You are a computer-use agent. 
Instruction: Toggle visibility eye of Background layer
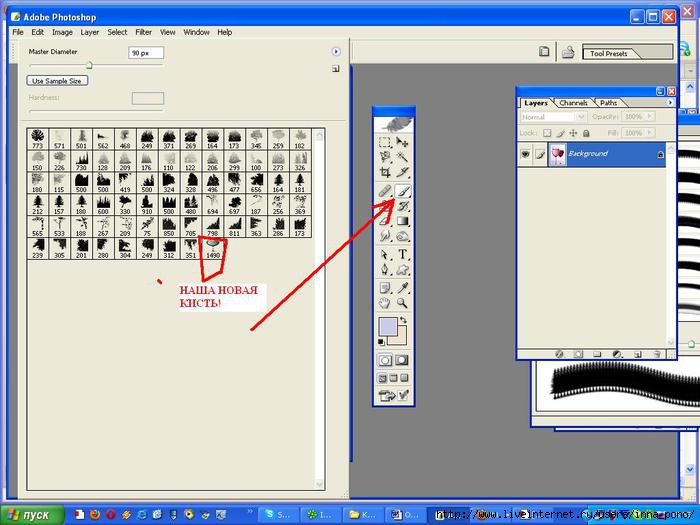525,154
